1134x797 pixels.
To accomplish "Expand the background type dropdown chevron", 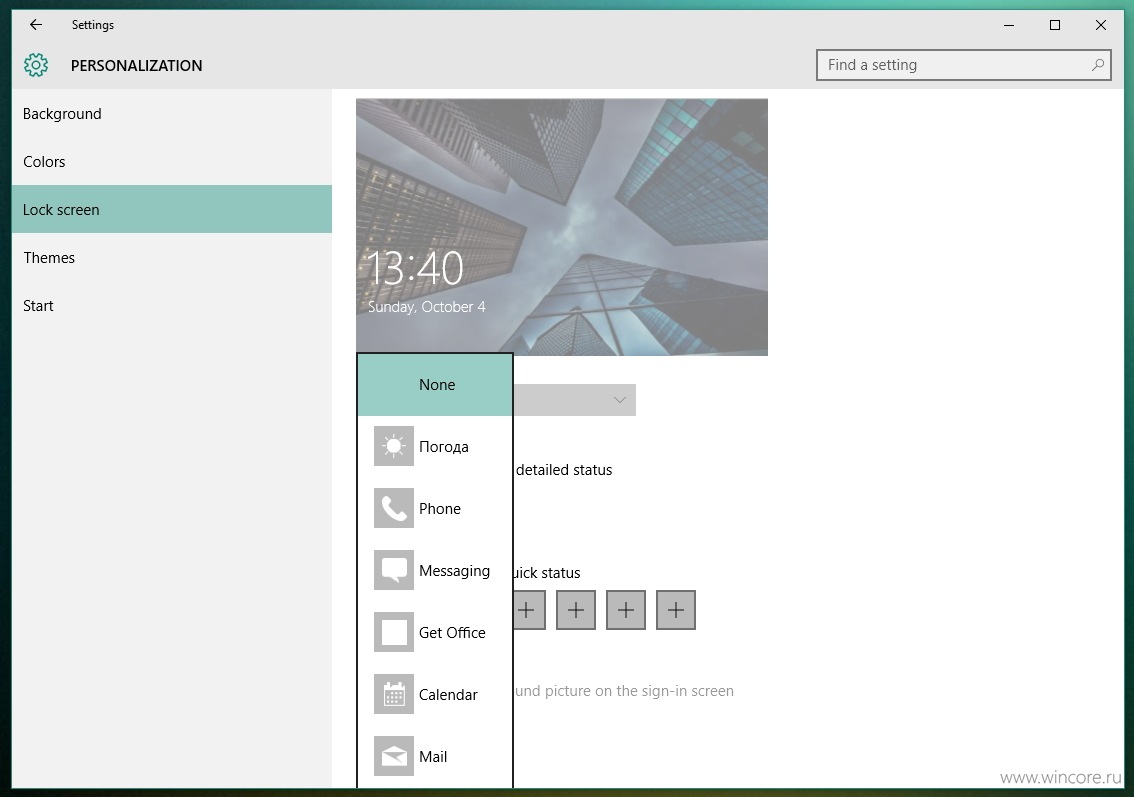I will coord(619,400).
